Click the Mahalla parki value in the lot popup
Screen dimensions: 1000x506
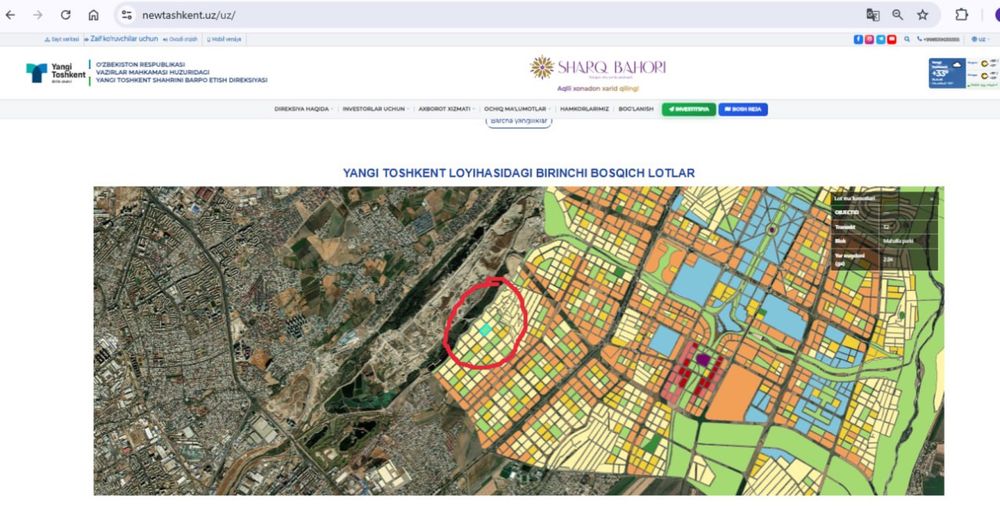click(x=898, y=241)
